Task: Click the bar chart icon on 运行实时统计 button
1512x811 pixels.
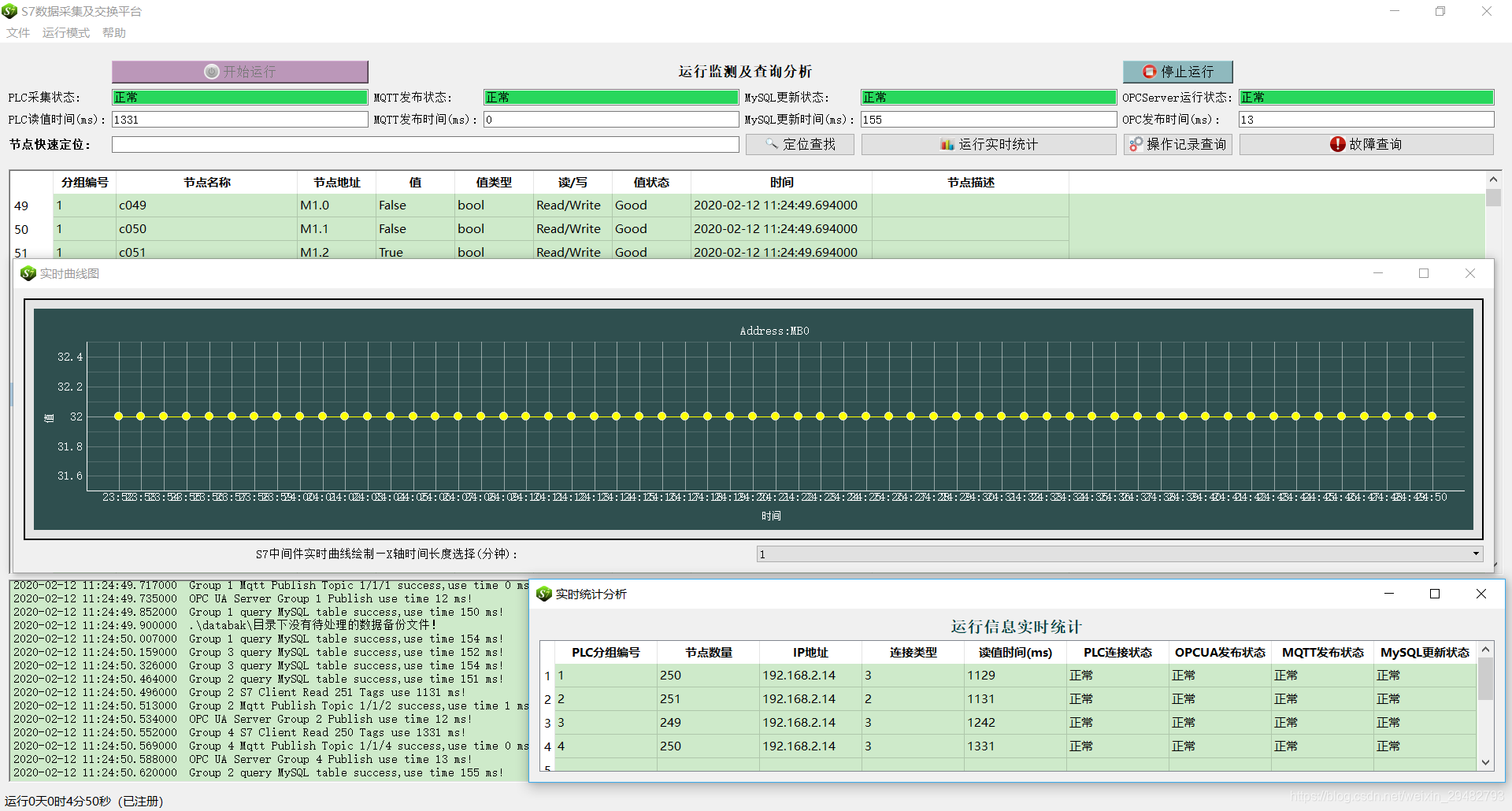Action: tap(948, 144)
